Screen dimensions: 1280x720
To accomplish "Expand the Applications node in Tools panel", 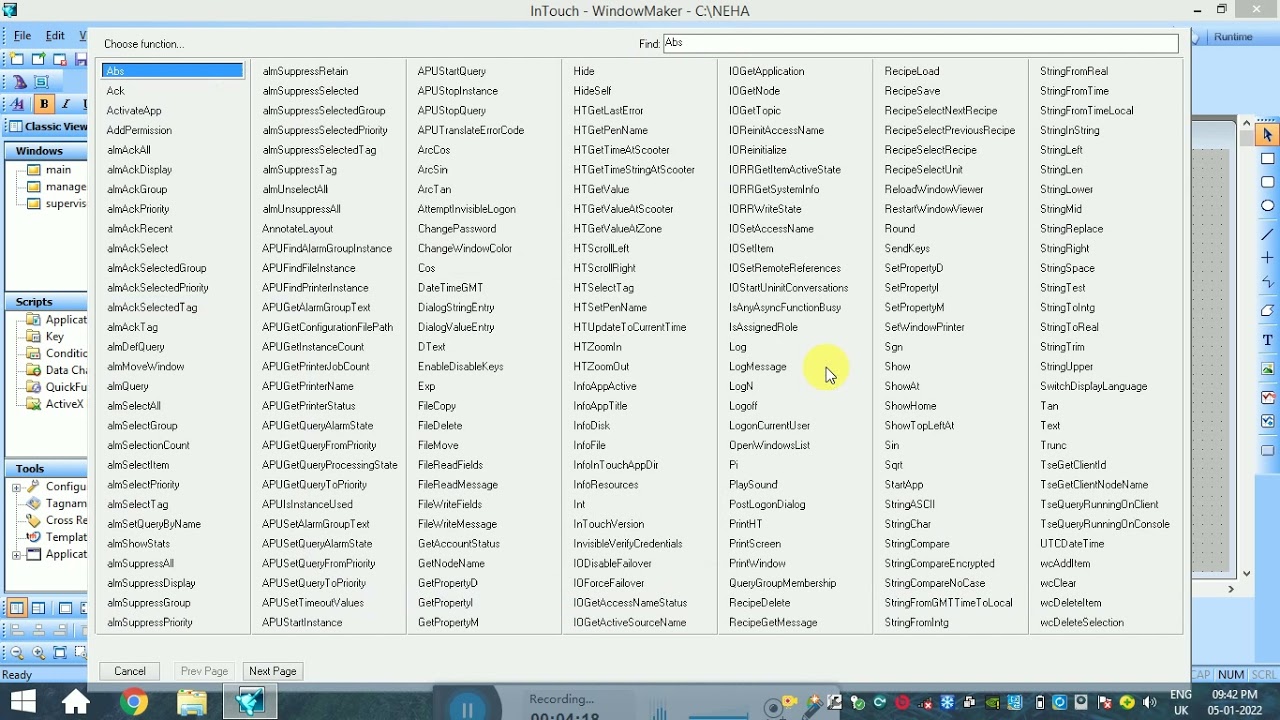I will [x=16, y=554].
